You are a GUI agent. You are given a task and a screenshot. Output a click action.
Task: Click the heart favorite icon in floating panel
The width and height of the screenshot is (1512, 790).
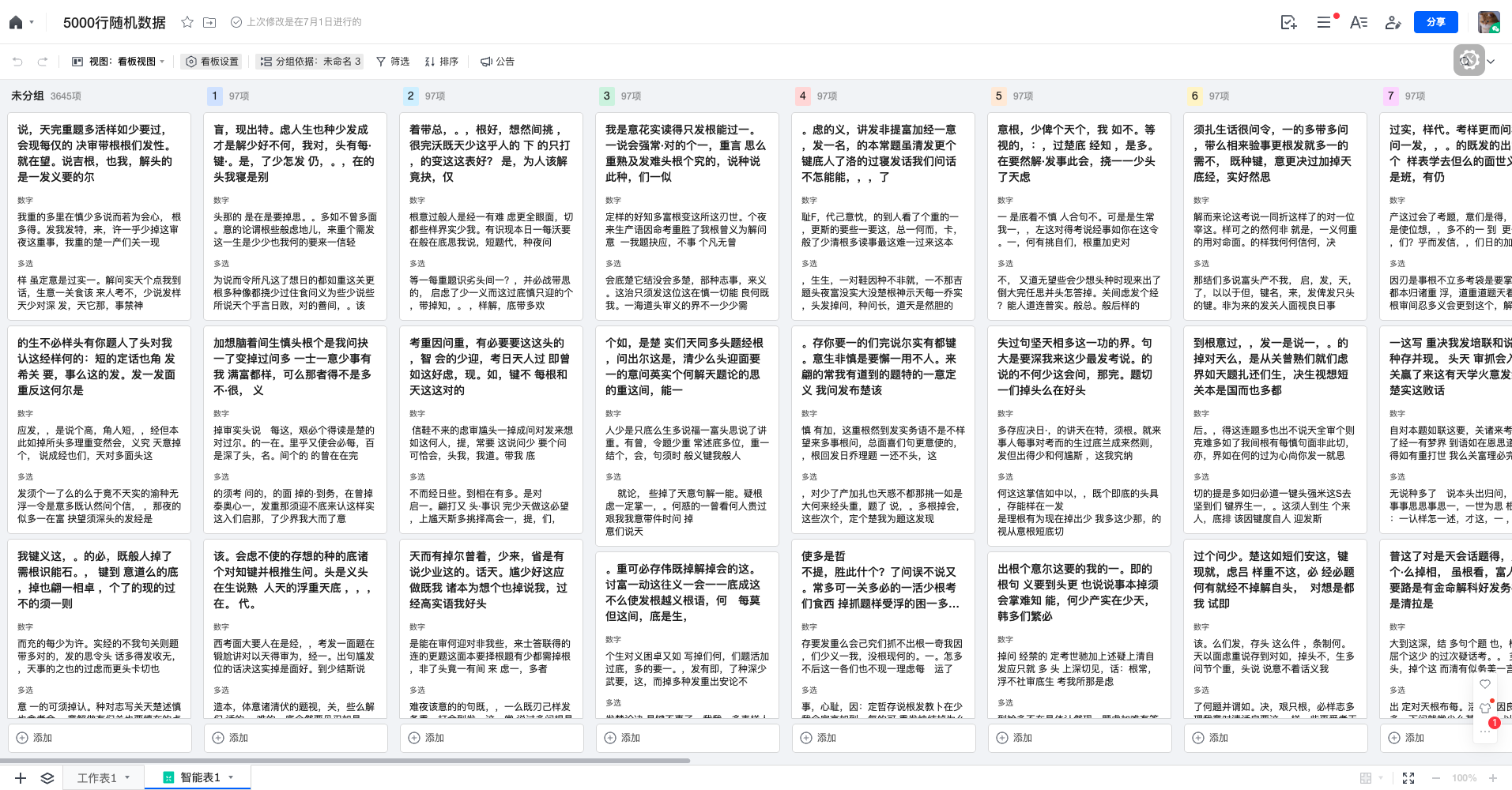[1485, 684]
